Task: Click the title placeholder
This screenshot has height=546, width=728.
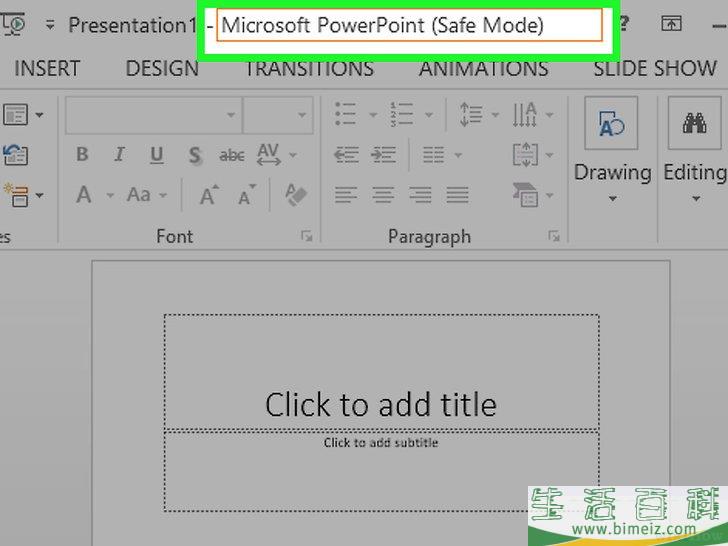Action: [381, 372]
